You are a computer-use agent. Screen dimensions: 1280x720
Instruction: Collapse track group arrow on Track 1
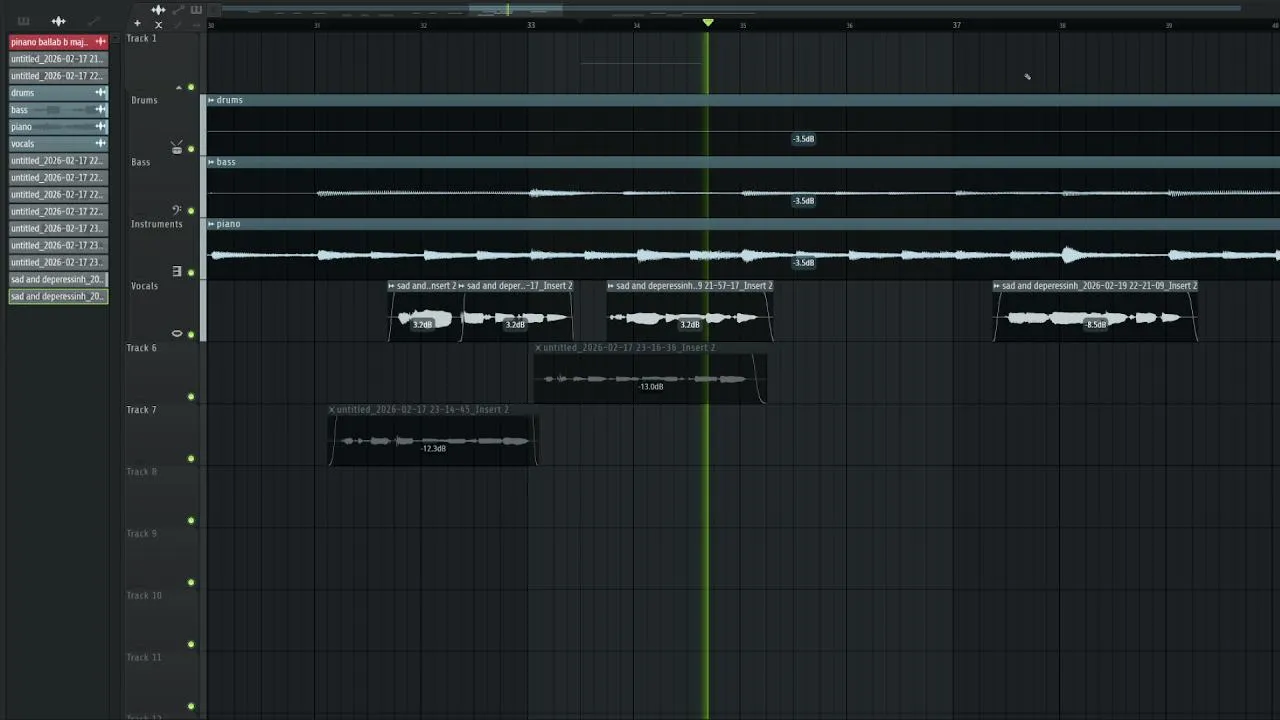coord(179,87)
